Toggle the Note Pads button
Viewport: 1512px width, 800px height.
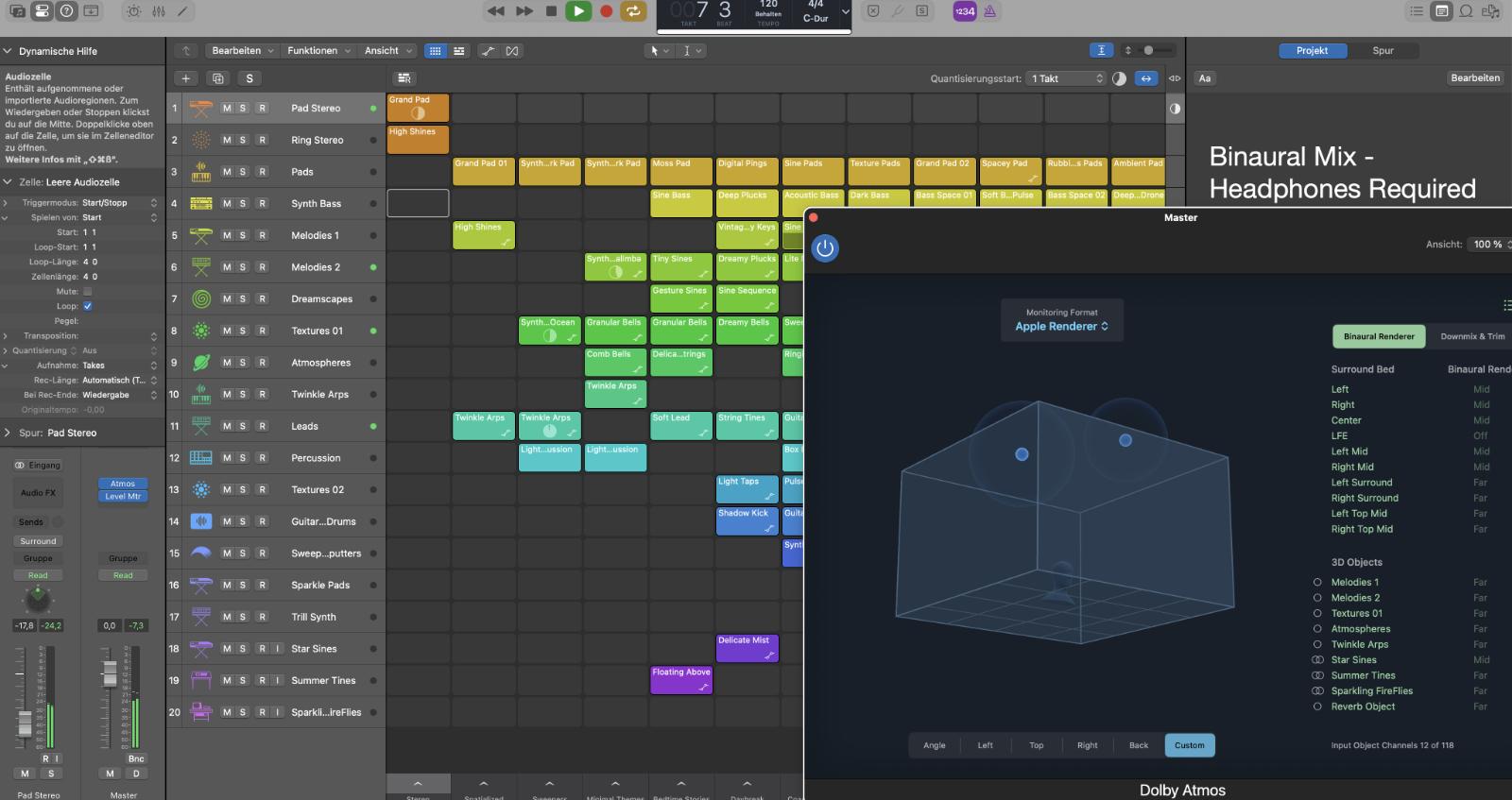click(1441, 11)
